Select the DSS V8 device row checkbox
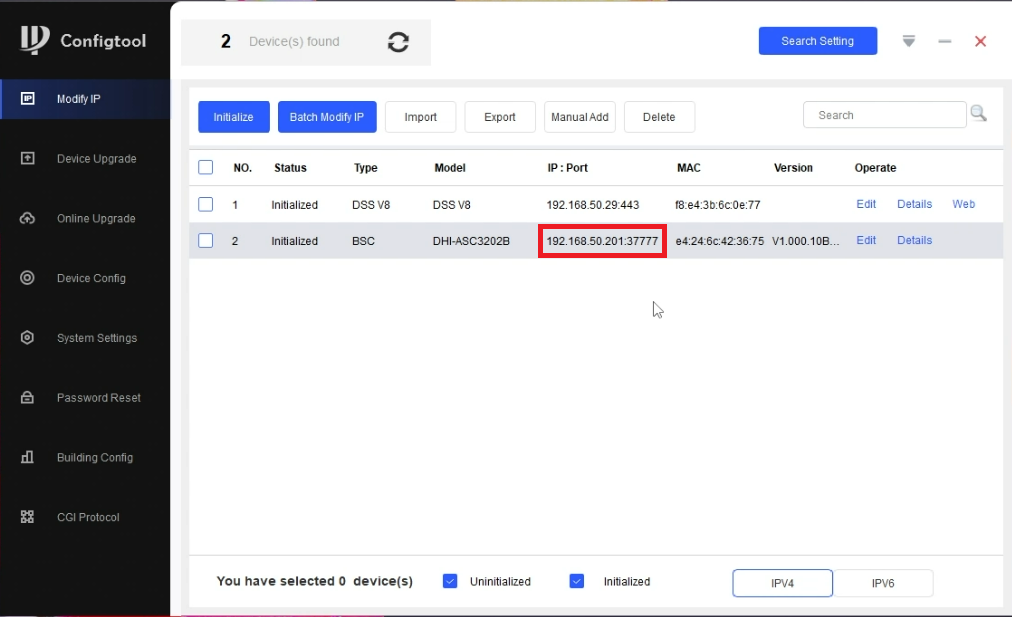 (205, 205)
